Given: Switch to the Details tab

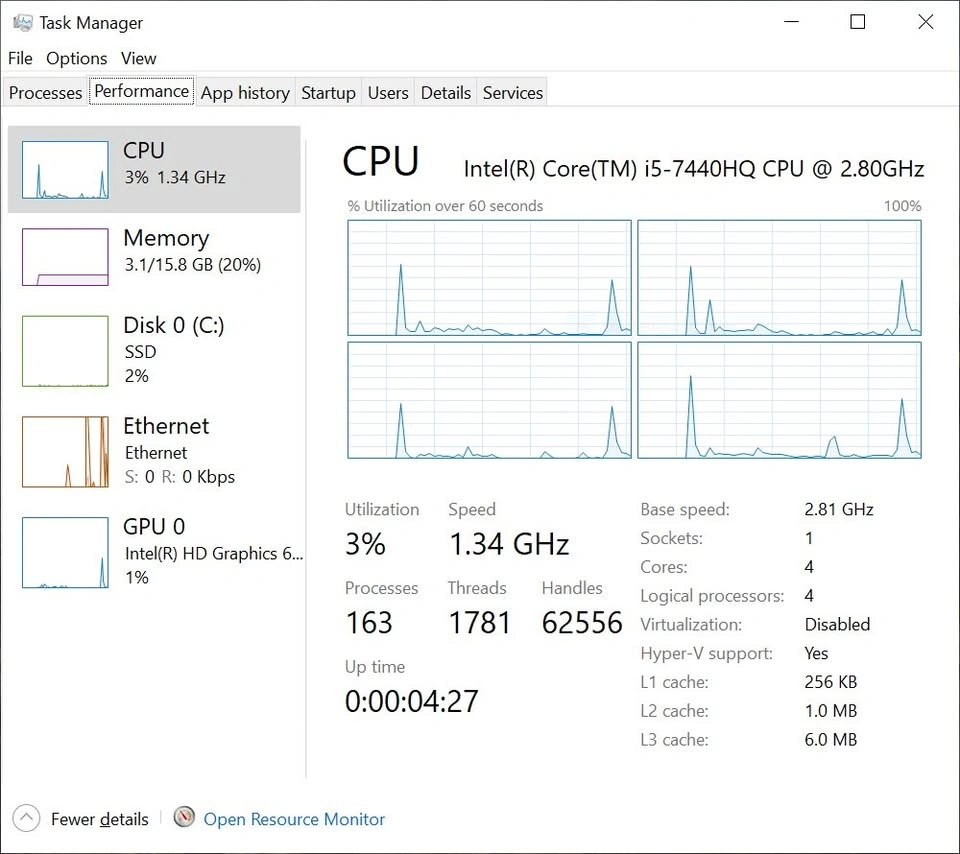Looking at the screenshot, I should point(446,93).
